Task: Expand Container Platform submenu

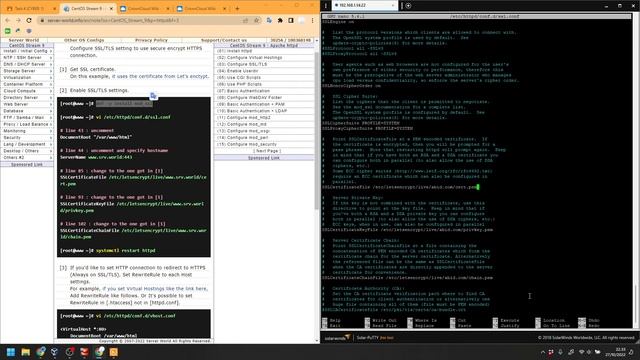Action: (27, 84)
